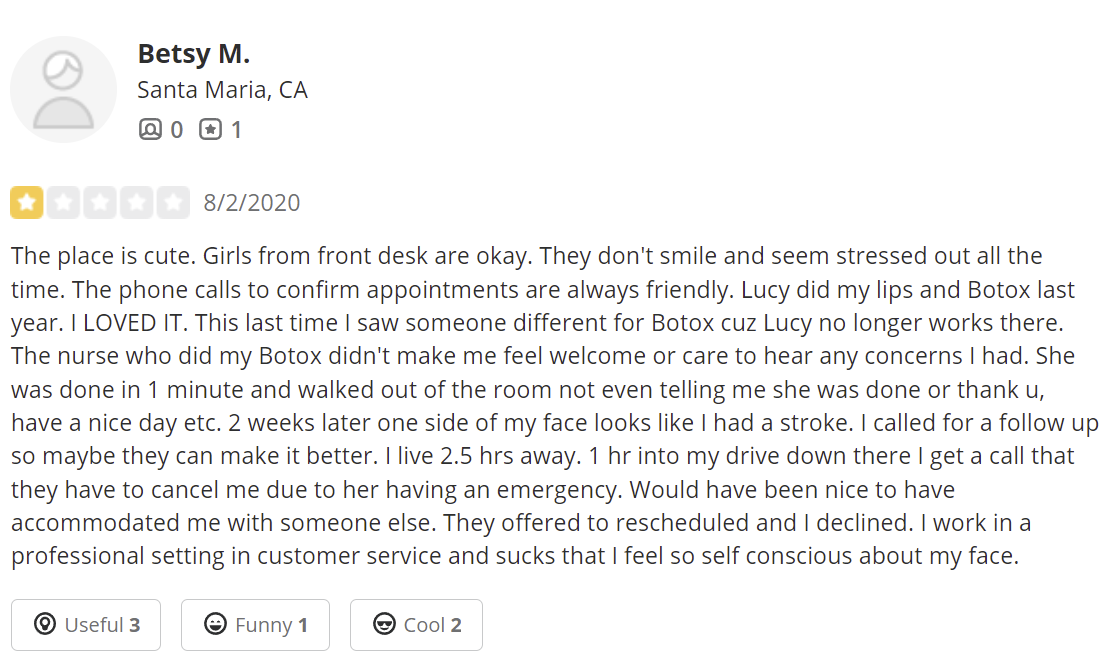Click the 8/2/2020 review date

pyautogui.click(x=251, y=203)
